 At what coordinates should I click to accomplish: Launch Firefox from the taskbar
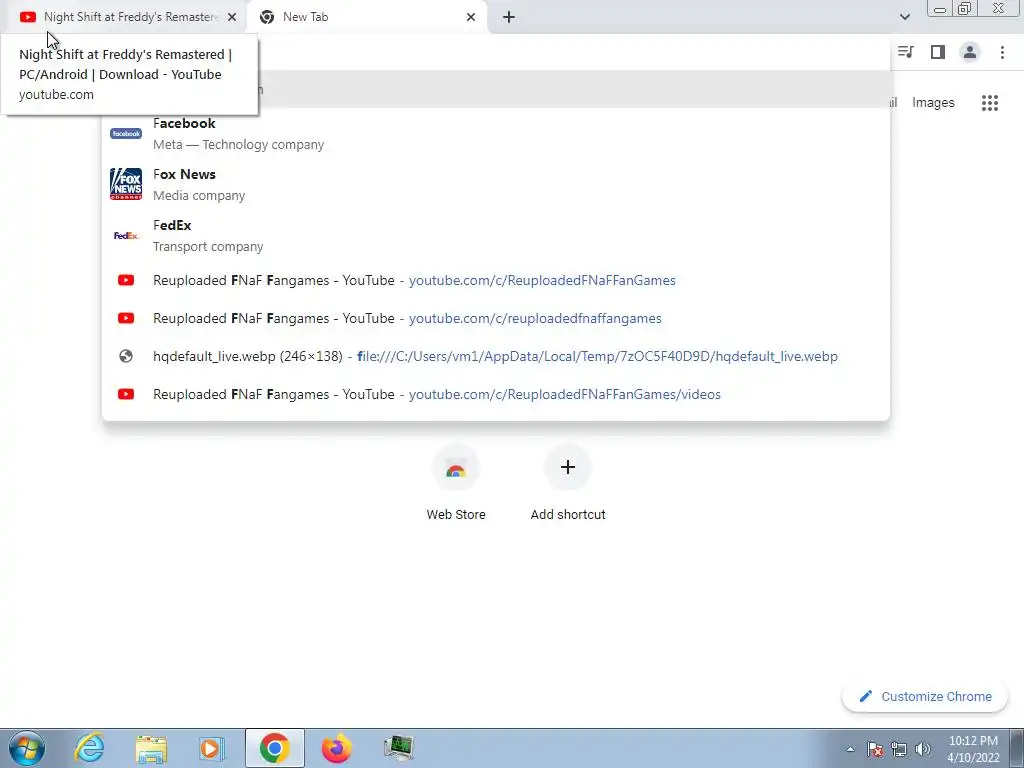click(336, 748)
